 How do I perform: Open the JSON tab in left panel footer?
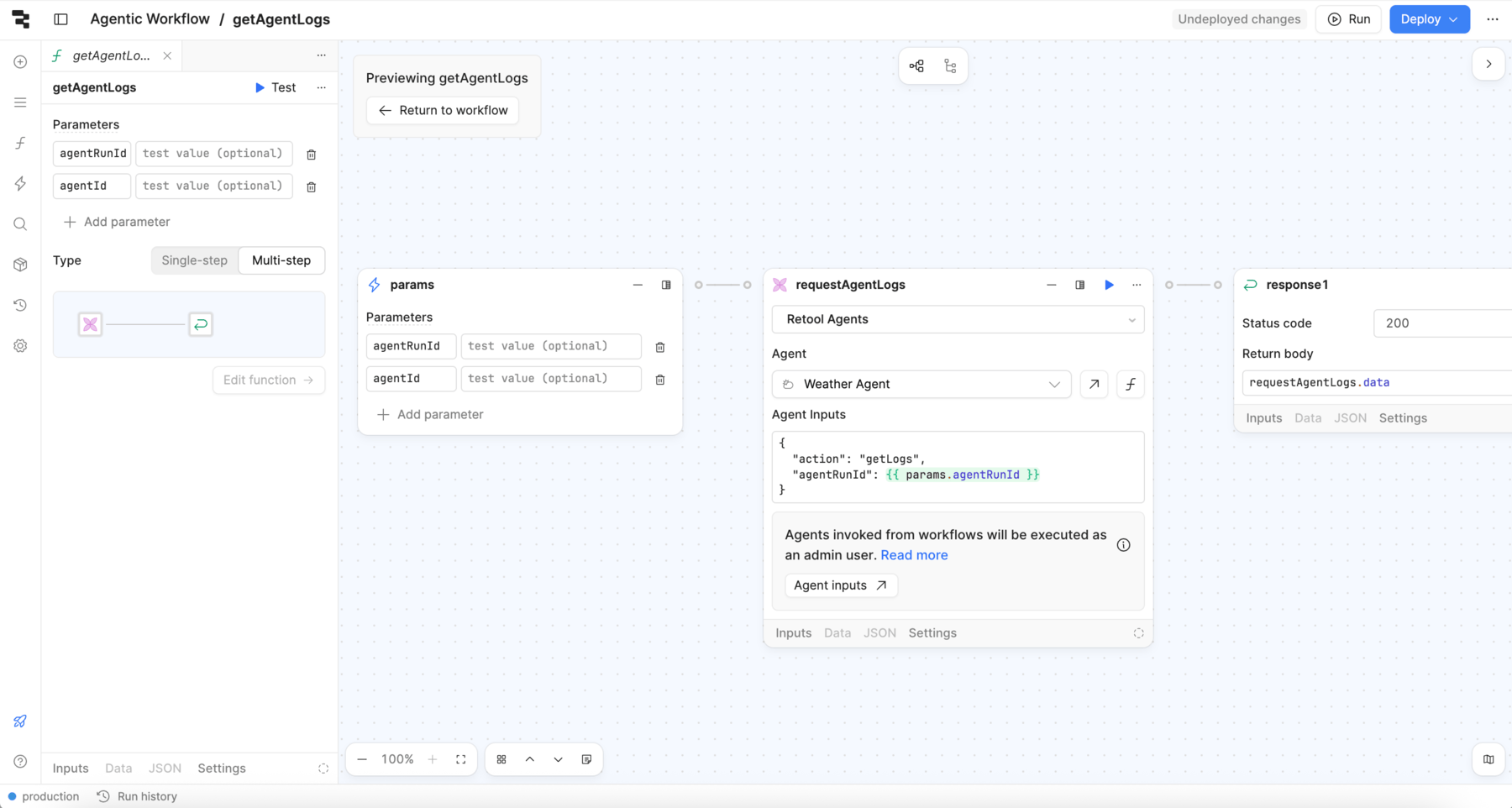[x=165, y=769]
